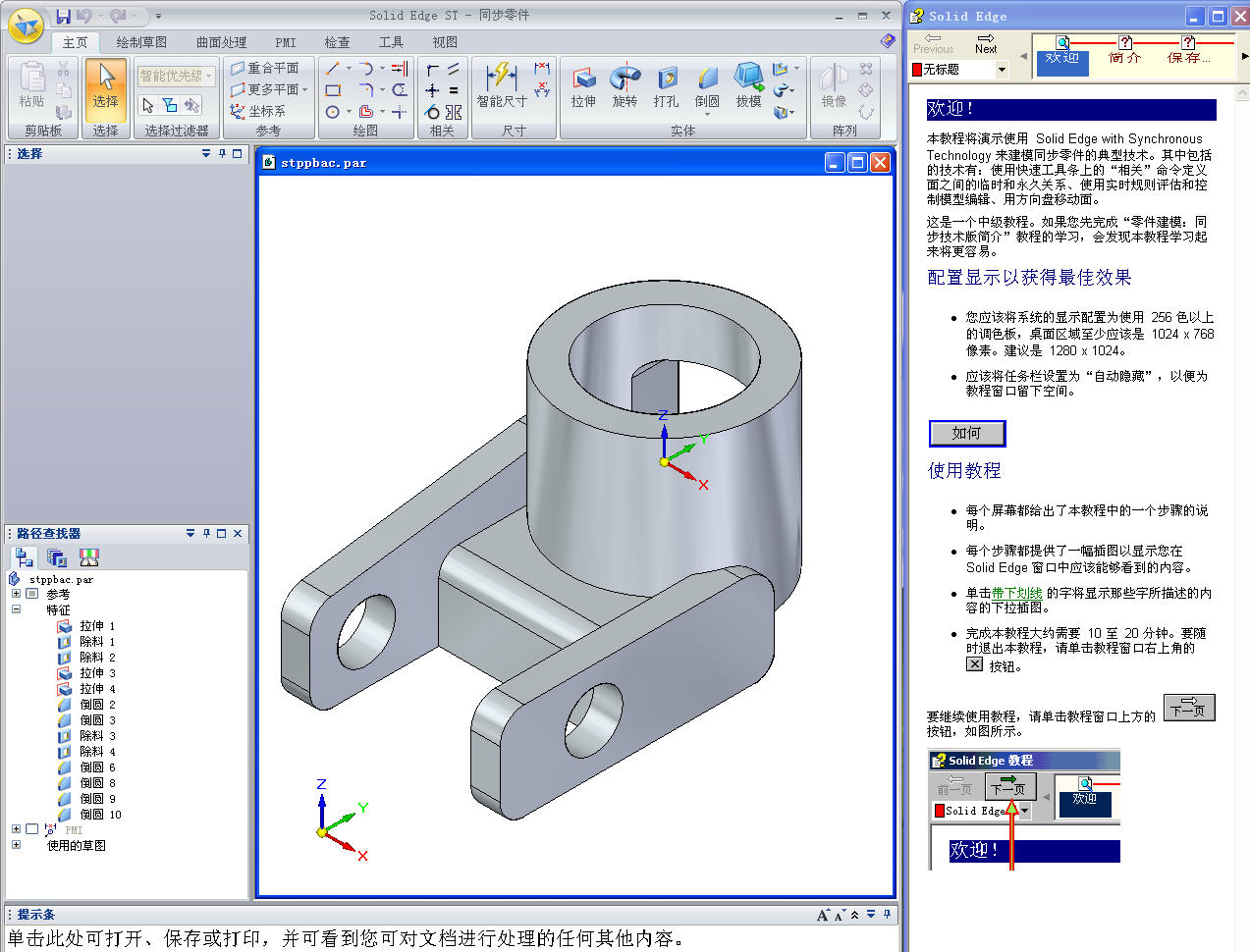Click the 拉伸 1 feature icon
This screenshot has width=1250, height=952.
(64, 626)
